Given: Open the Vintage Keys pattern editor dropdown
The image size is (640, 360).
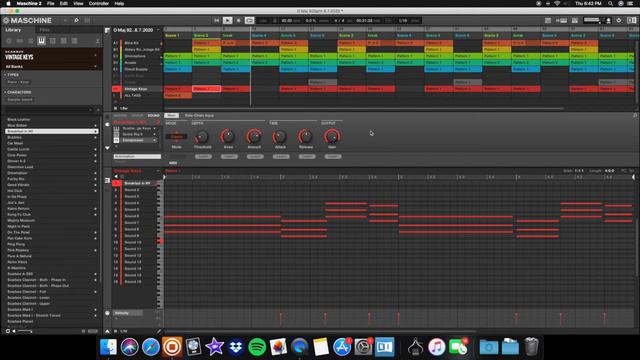Looking at the screenshot, I should (158, 171).
